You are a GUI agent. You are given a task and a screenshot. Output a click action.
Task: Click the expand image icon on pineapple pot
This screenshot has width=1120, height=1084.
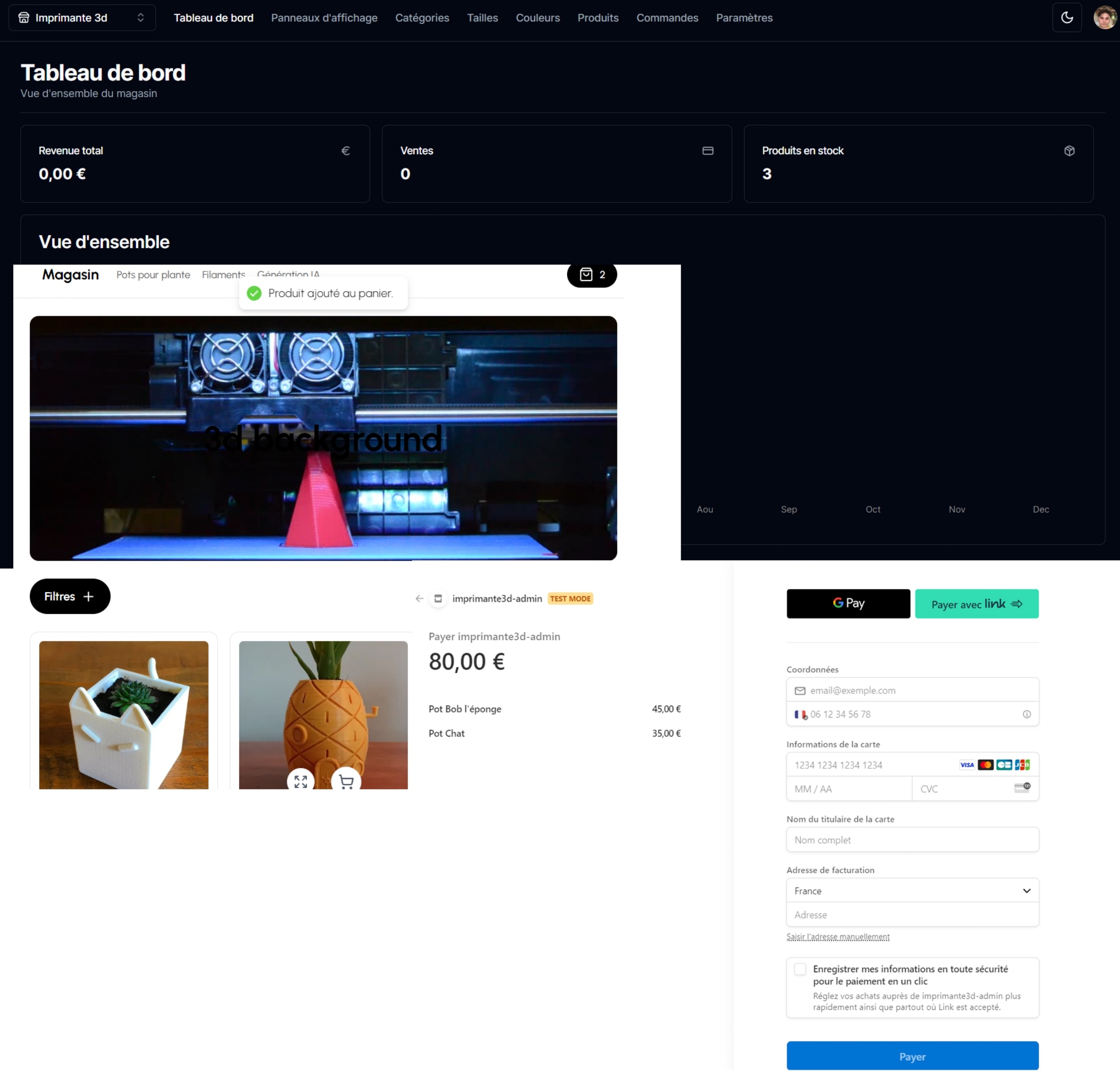[x=301, y=781]
